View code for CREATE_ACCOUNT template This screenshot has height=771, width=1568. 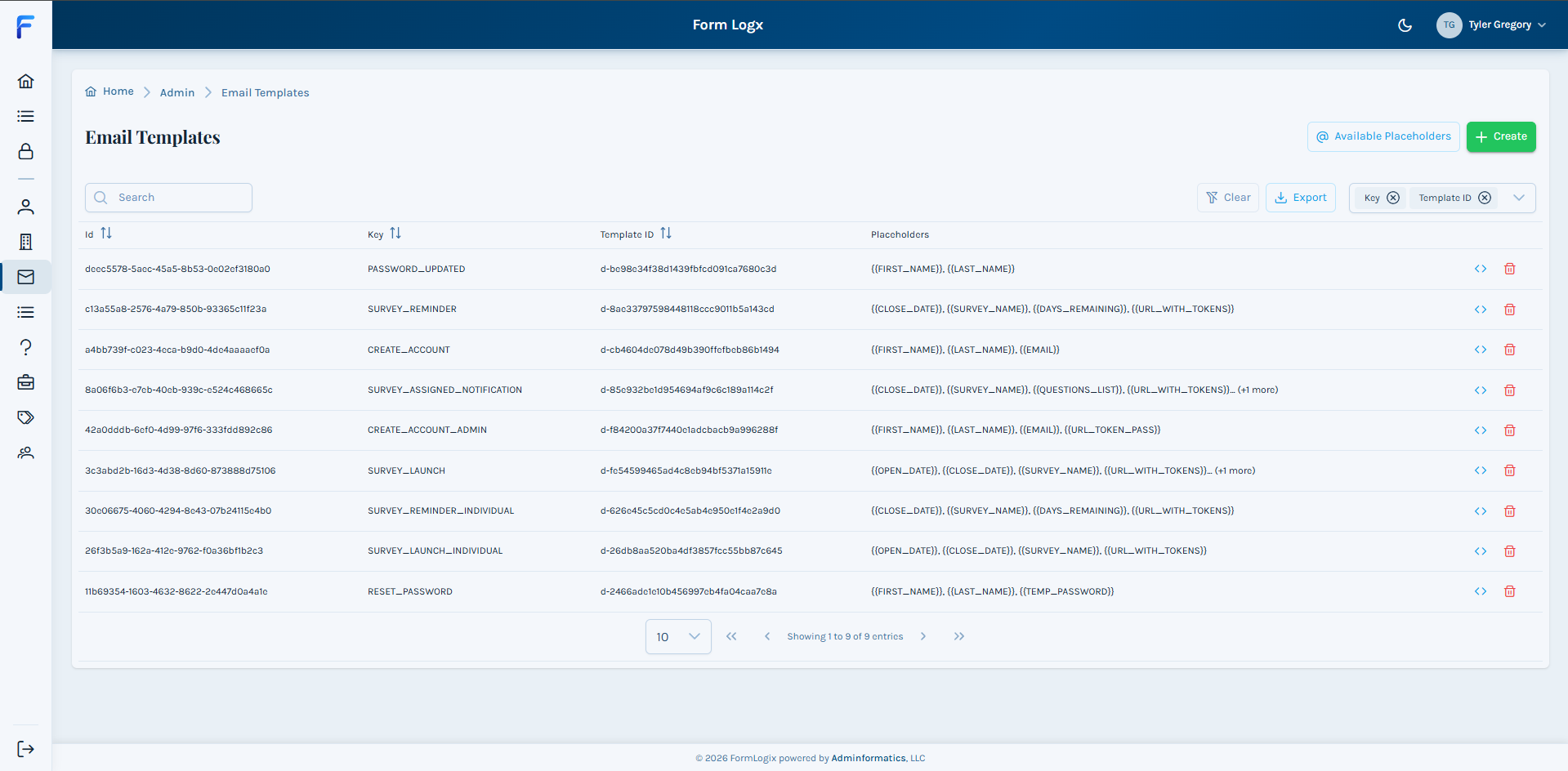(x=1481, y=350)
